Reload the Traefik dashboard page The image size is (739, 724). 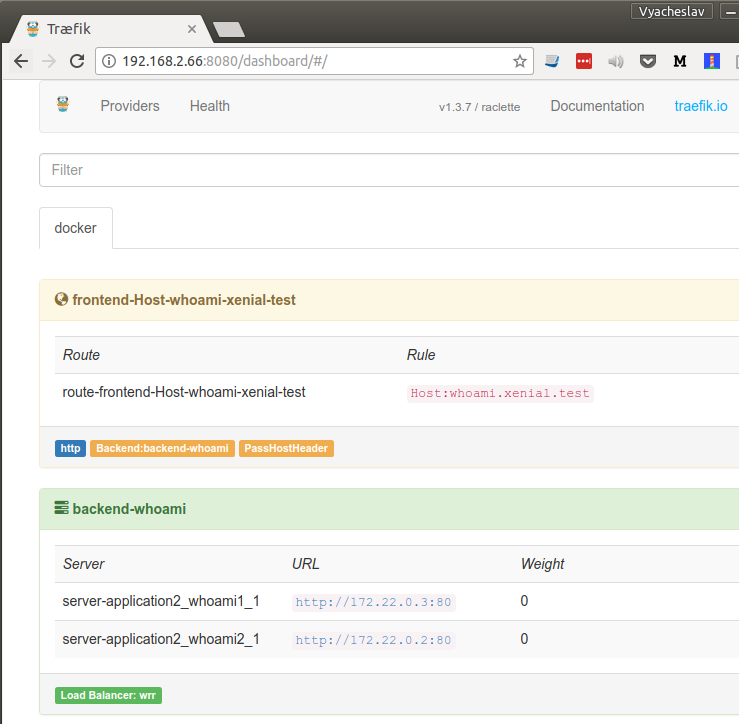click(77, 61)
